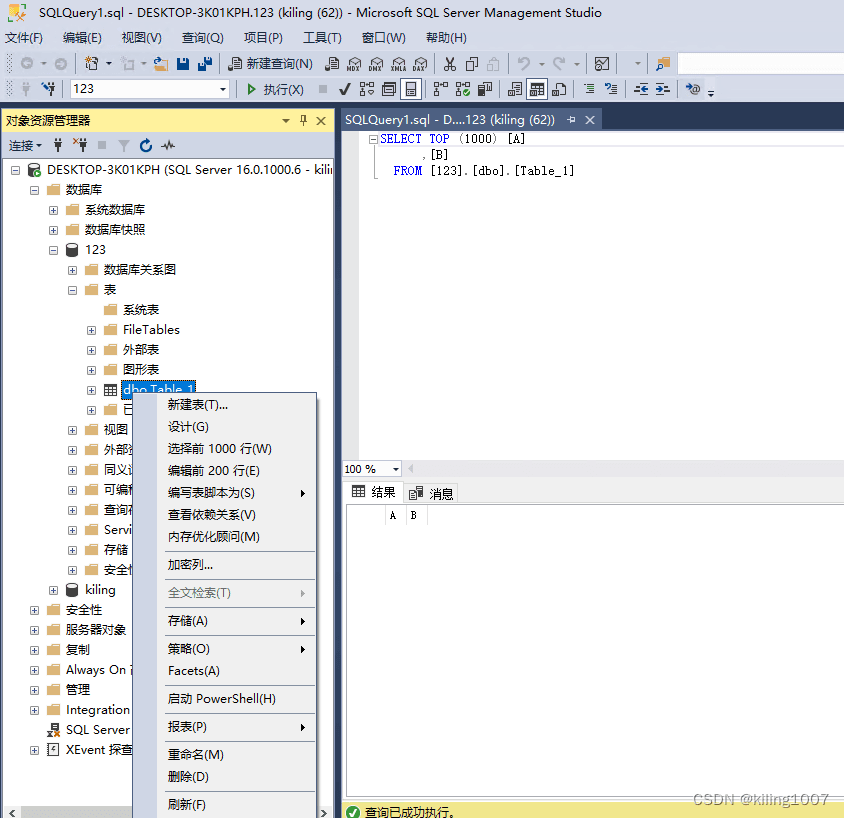The width and height of the screenshot is (844, 818).
Task: Click the Connect Object Explorer plug icon
Action: (x=58, y=145)
